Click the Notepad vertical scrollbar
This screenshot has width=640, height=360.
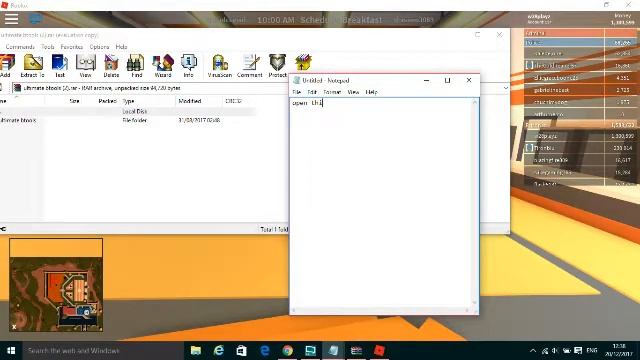click(475, 202)
